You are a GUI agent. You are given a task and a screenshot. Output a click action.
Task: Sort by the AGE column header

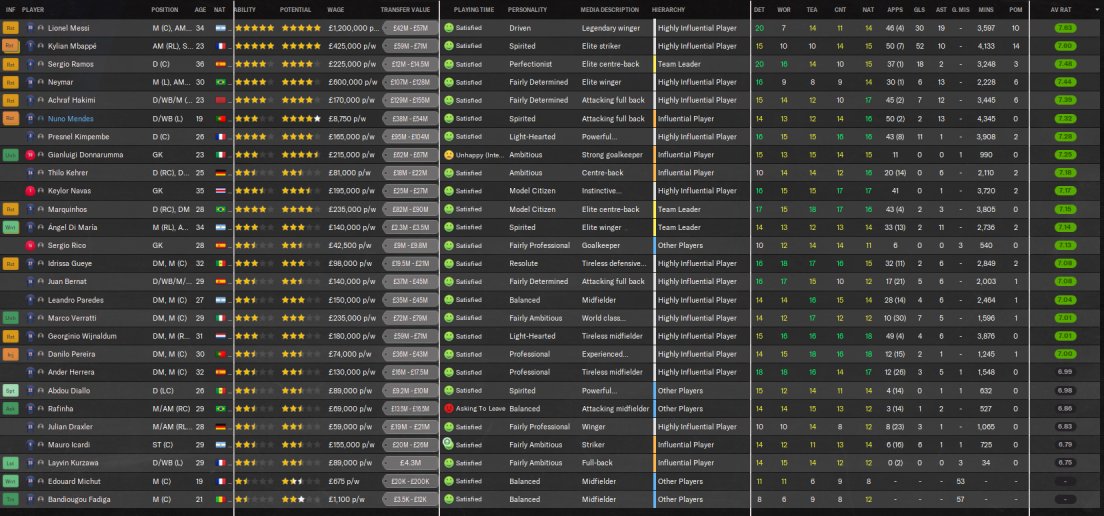201,10
